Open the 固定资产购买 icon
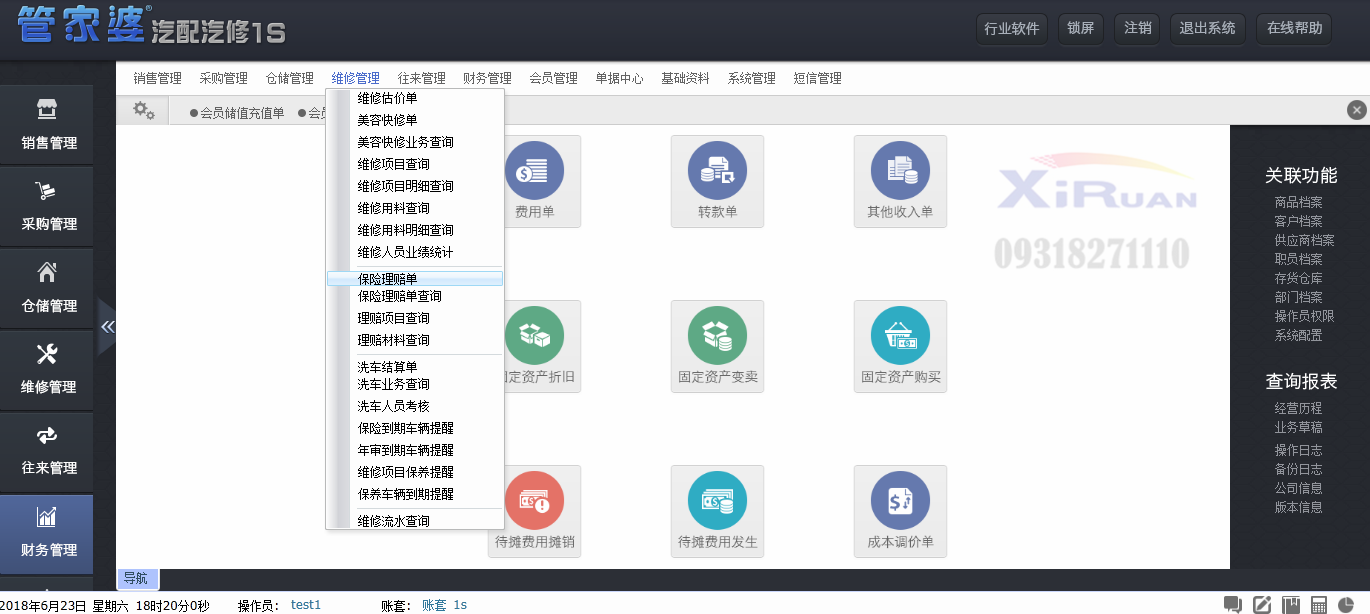This screenshot has width=1370, height=614. point(900,345)
